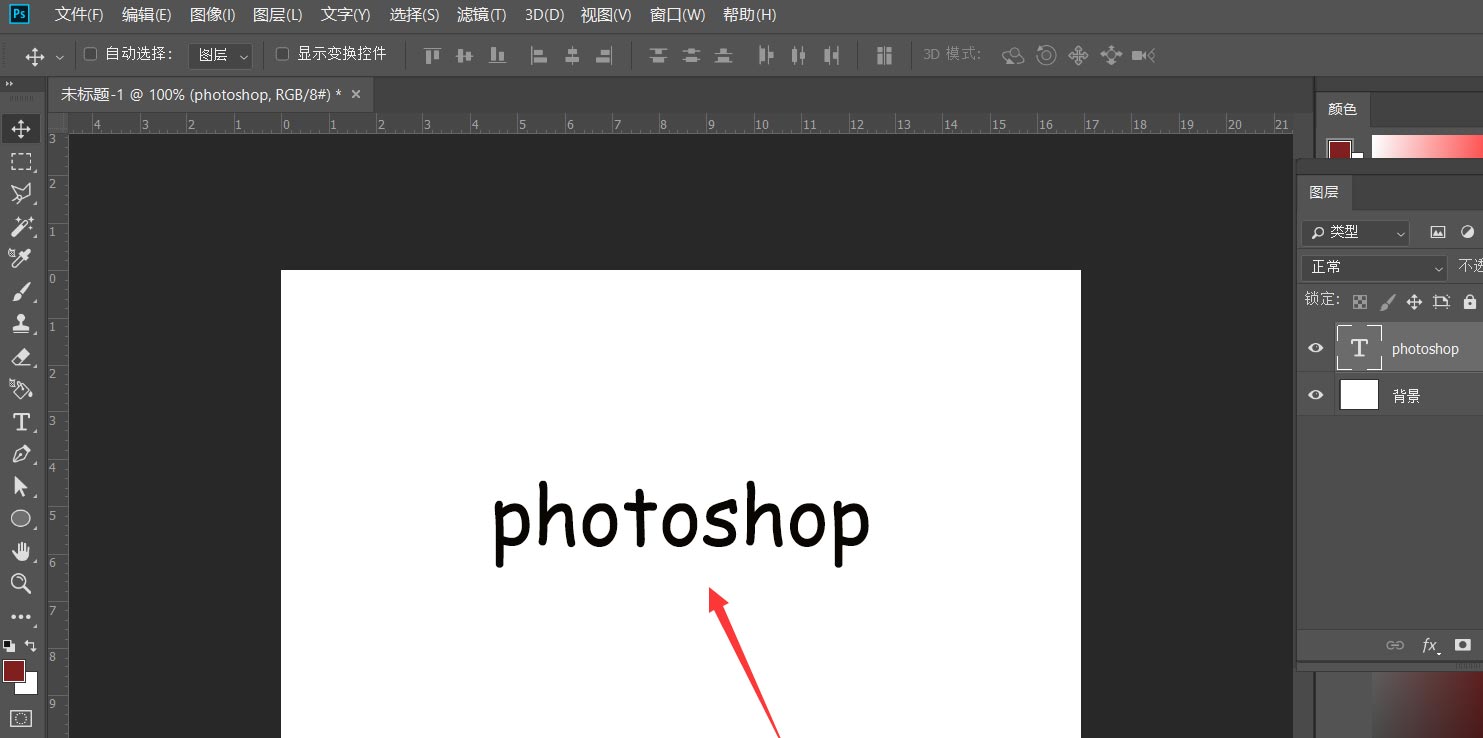The height and width of the screenshot is (738, 1483).
Task: Enable the 自动选择 checkbox
Action: click(x=90, y=54)
